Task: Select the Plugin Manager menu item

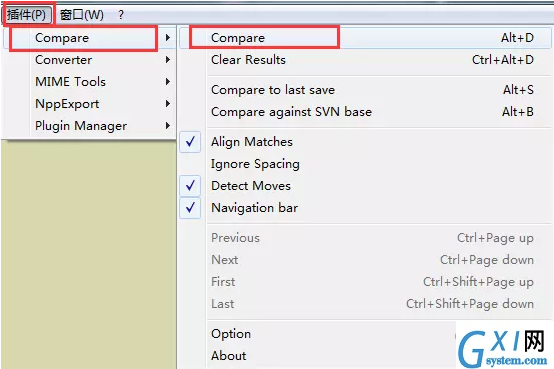Action: [x=89, y=126]
